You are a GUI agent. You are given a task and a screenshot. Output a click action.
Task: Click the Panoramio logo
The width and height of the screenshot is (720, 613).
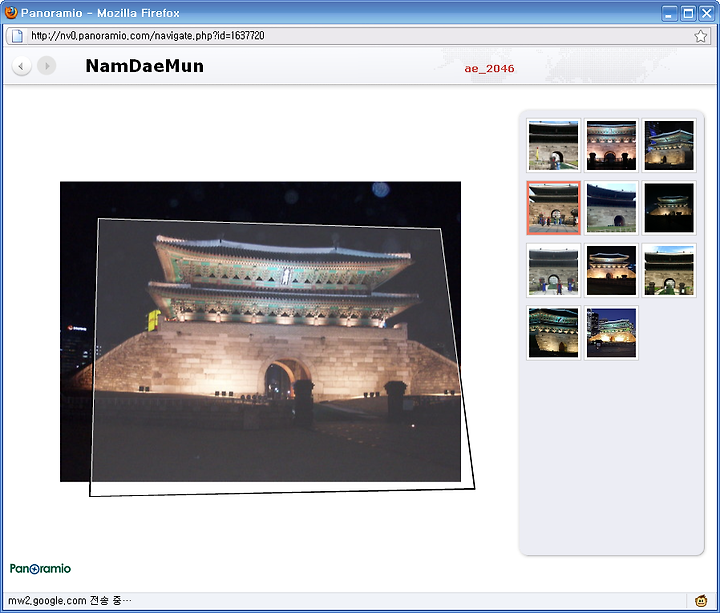coord(40,569)
